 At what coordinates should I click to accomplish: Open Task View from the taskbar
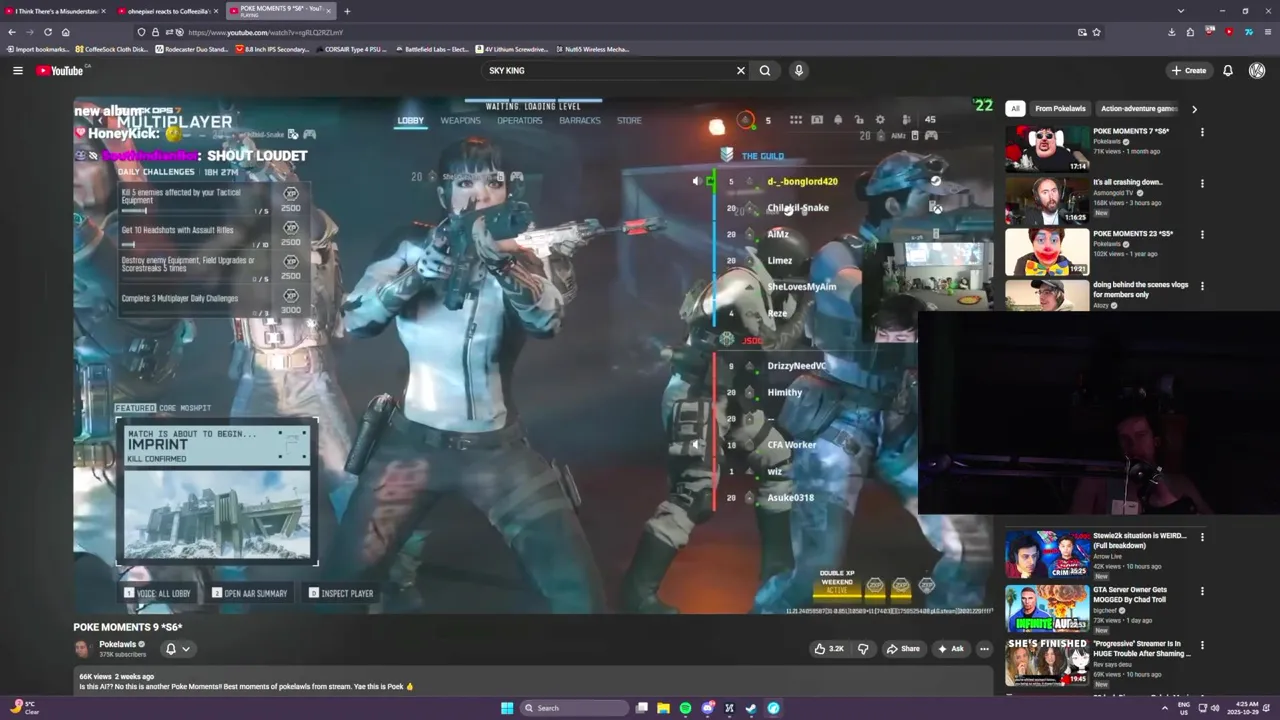click(x=641, y=708)
